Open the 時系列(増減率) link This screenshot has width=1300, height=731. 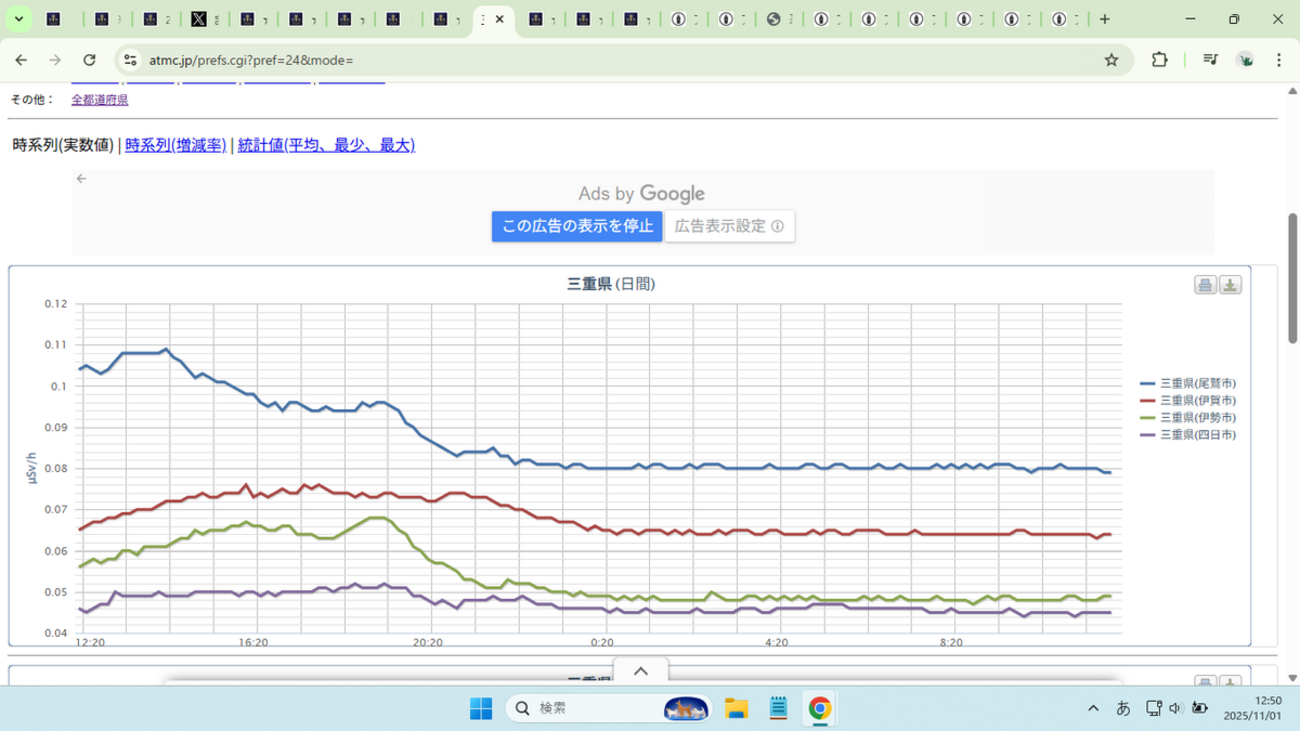click(175, 145)
